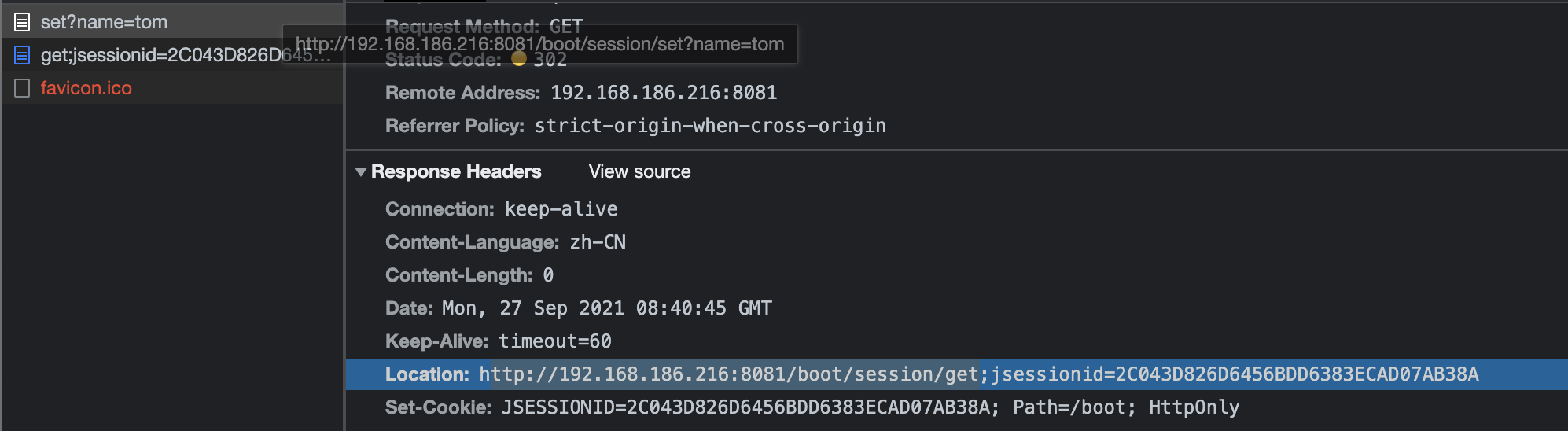The width and height of the screenshot is (1568, 431).
Task: Click the Referrer Policy value
Action: pos(710,126)
